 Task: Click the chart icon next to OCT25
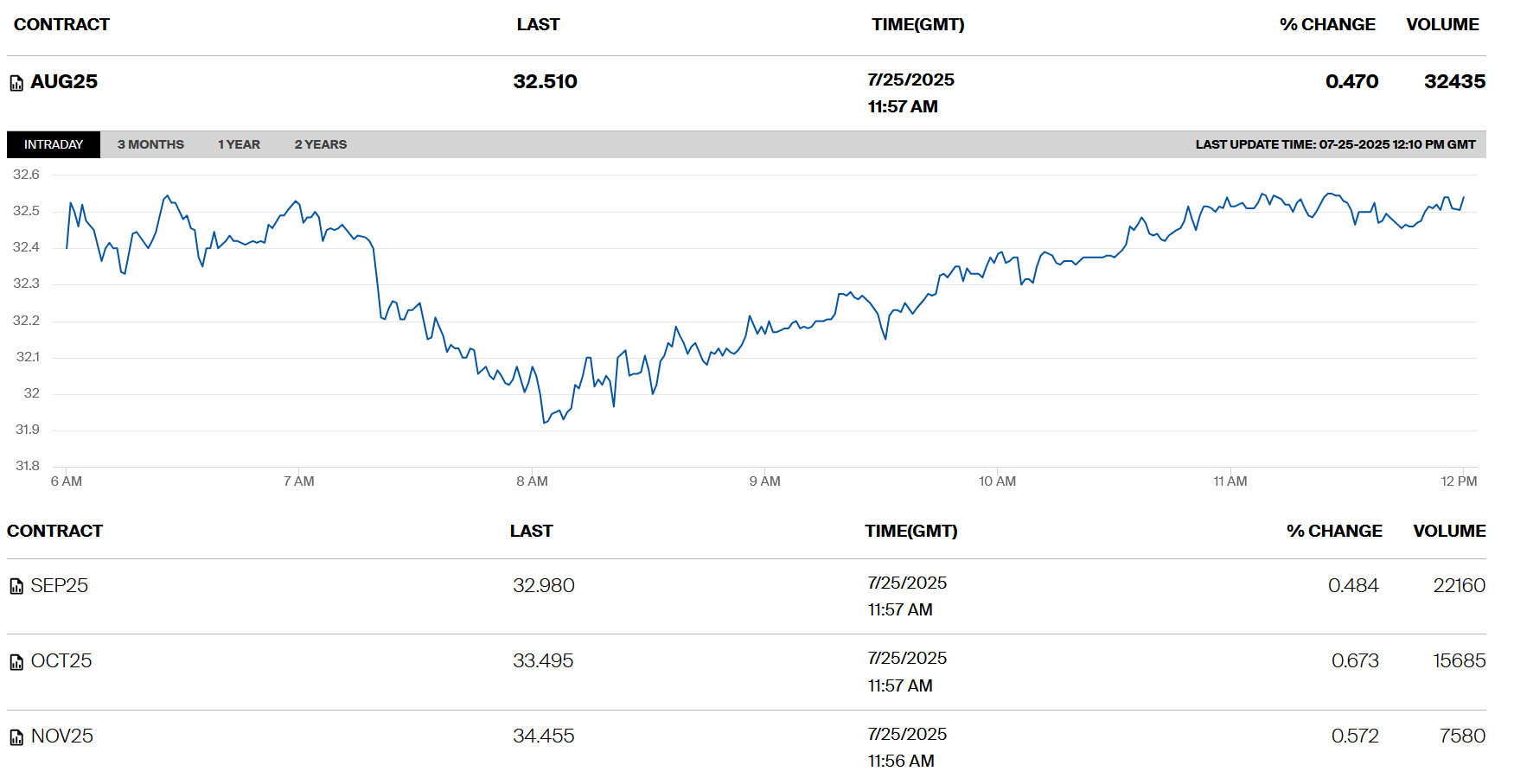click(x=16, y=662)
